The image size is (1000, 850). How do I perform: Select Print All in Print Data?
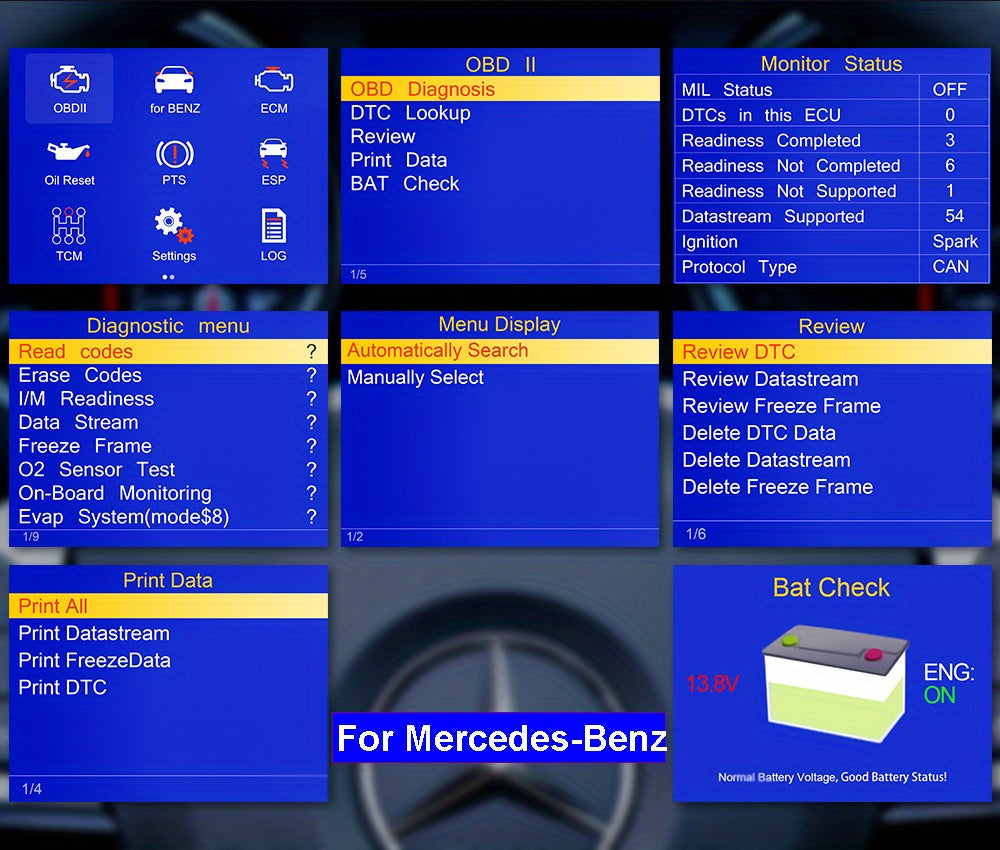168,606
